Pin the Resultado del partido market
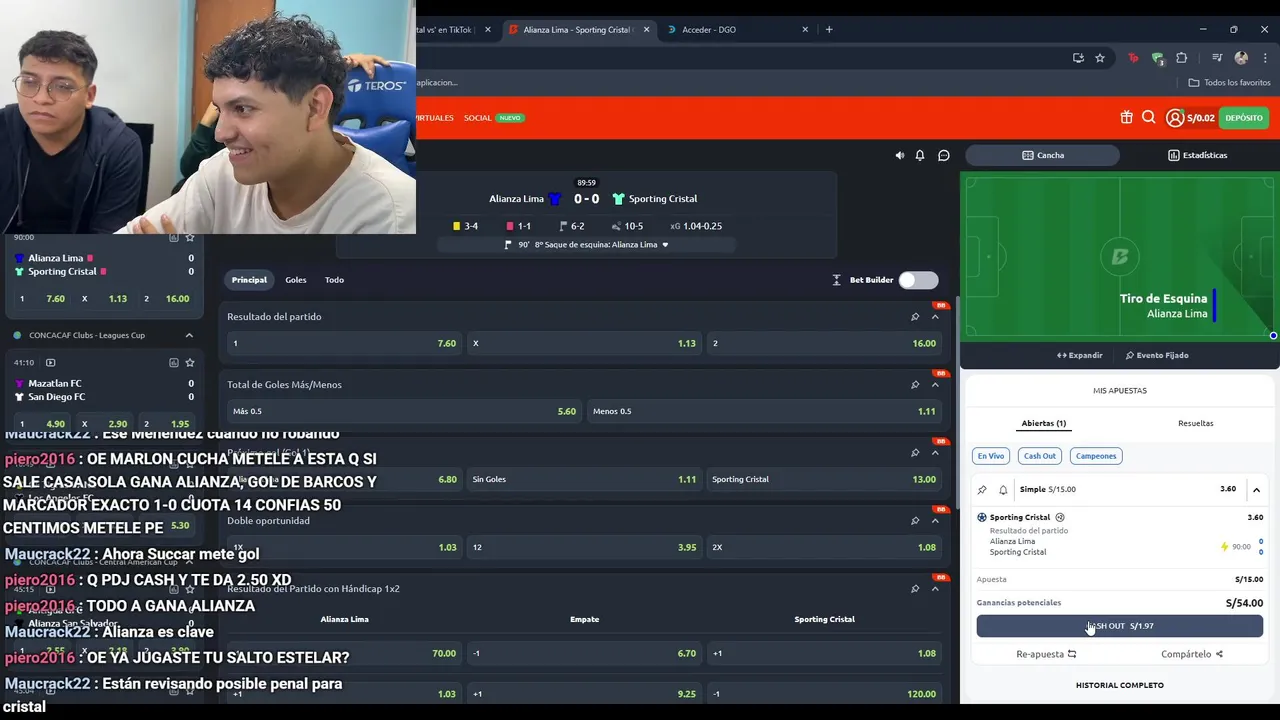1280x720 pixels. click(x=914, y=317)
